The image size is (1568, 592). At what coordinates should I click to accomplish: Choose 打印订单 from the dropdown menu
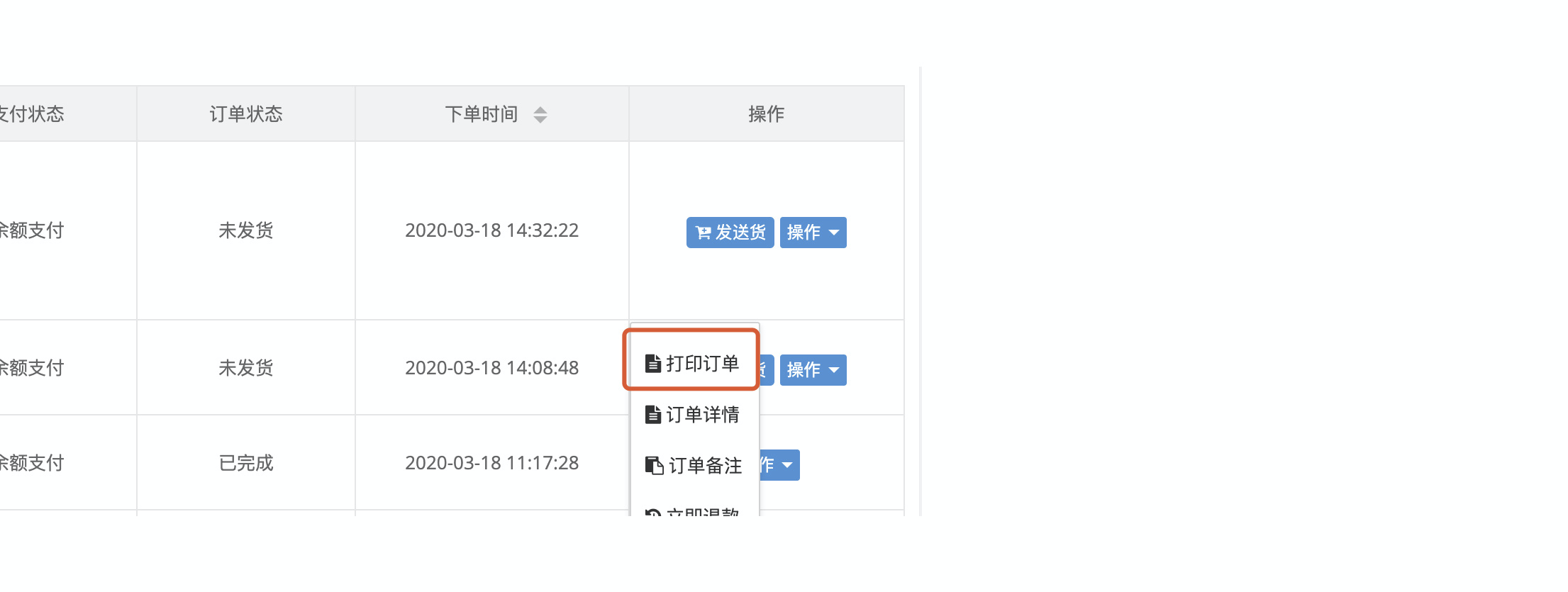pyautogui.click(x=691, y=364)
